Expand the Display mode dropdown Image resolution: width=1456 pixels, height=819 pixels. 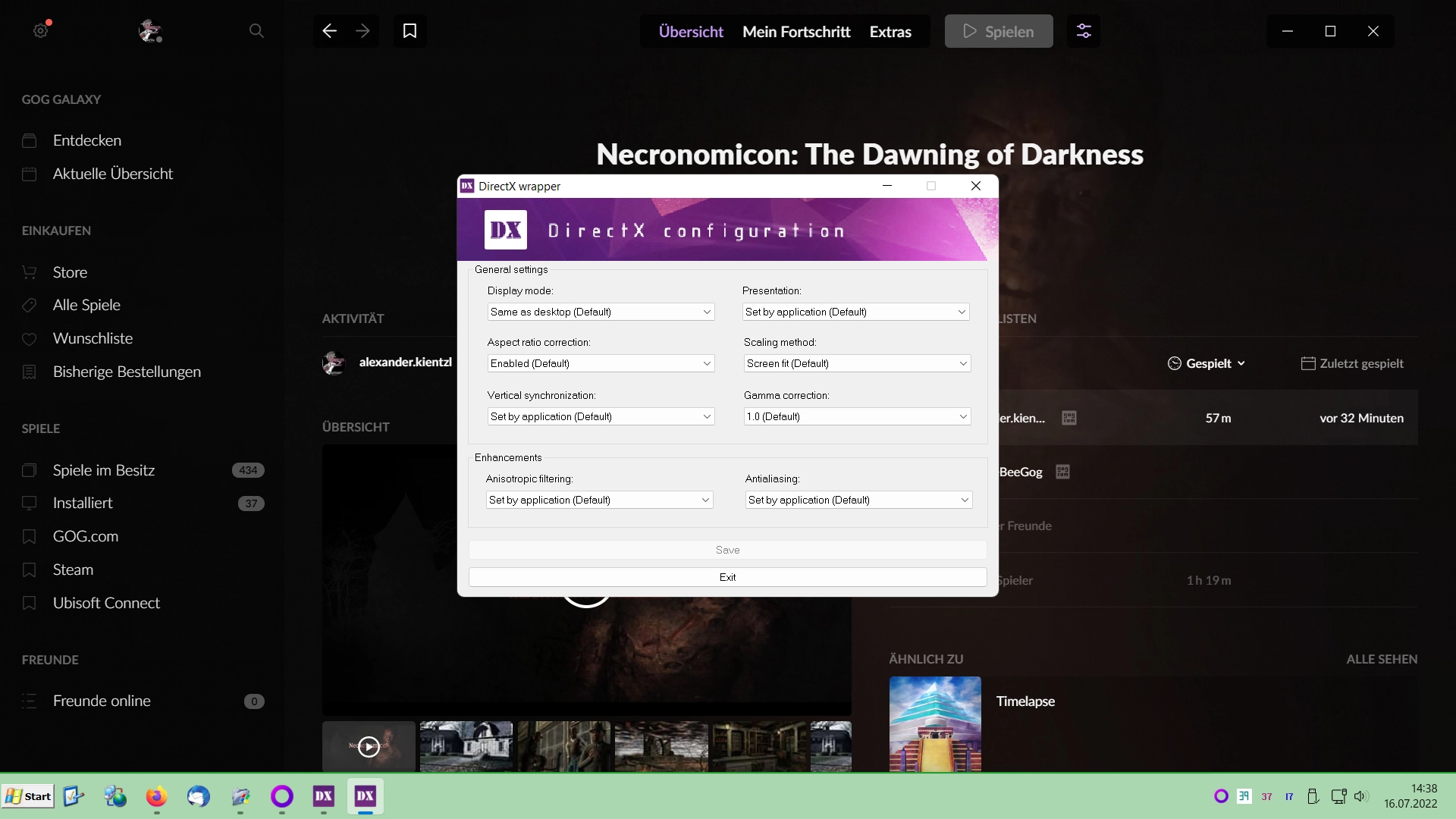tap(601, 312)
